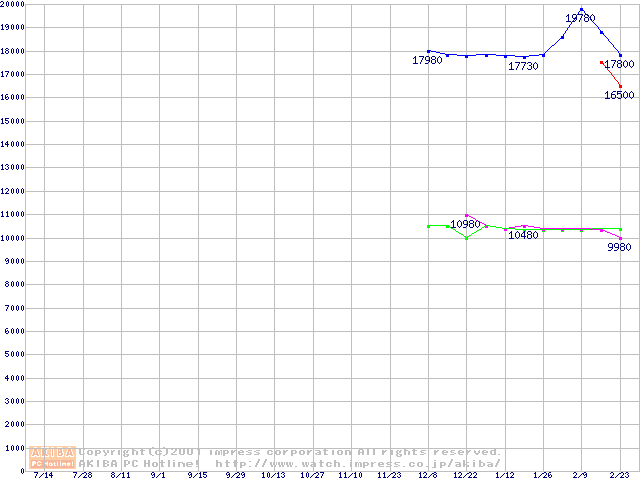
Task: Click the 10/13 date label
Action: [x=273, y=475]
